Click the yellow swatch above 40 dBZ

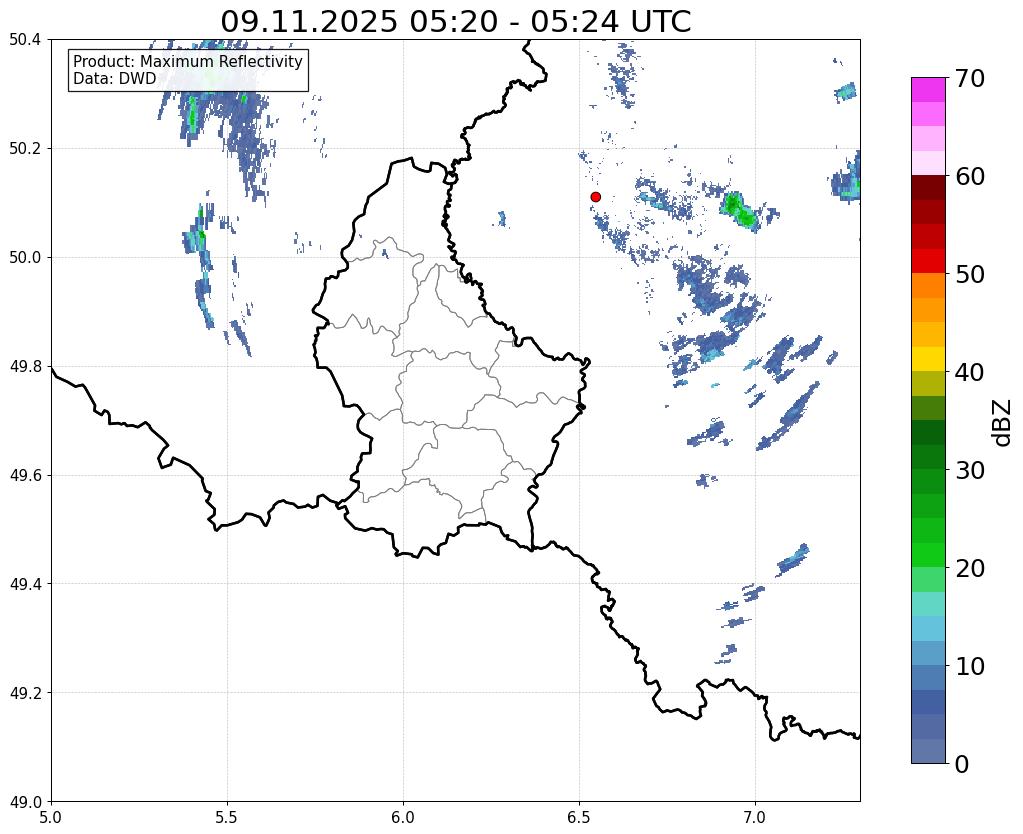(x=928, y=359)
